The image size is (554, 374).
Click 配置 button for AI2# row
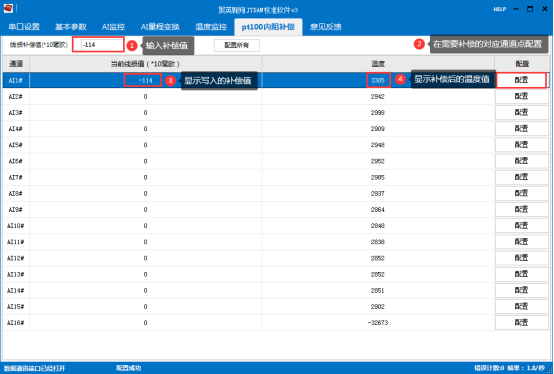click(x=521, y=96)
